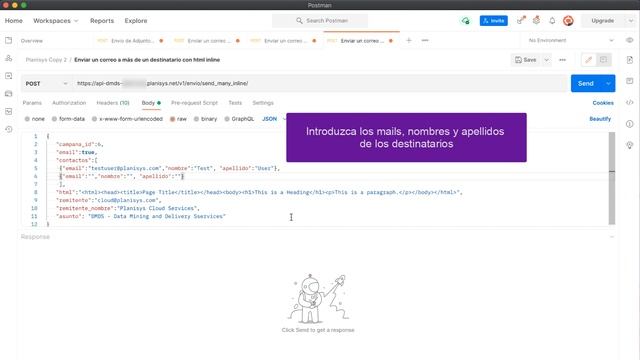640x360 pixels.
Task: Open Explore in the top nav
Action: click(136, 20)
